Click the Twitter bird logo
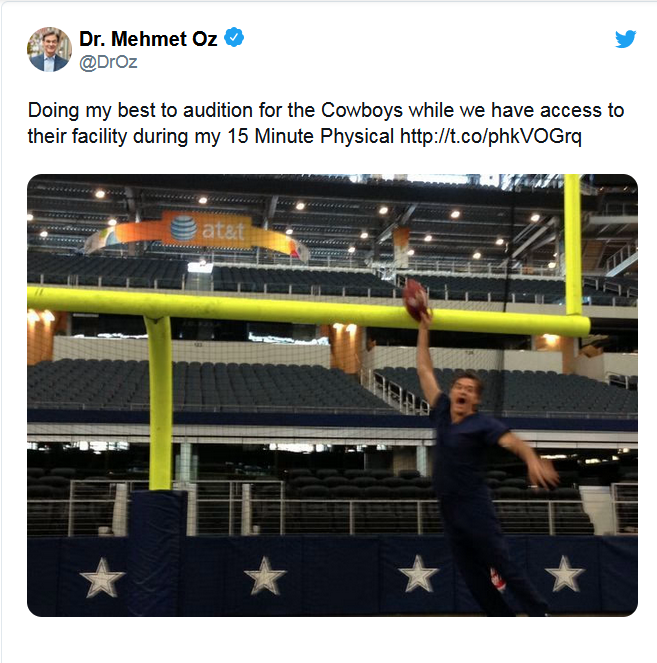This screenshot has width=657, height=663. (x=625, y=39)
